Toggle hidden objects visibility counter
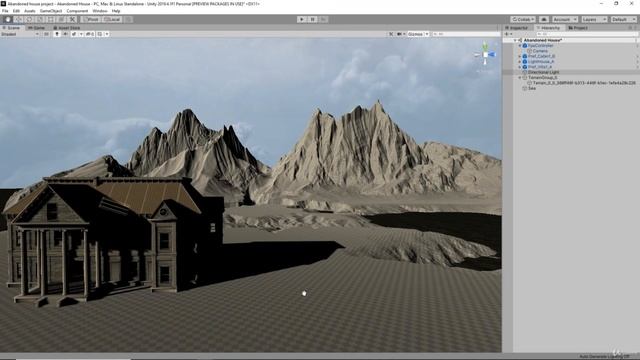The width and height of the screenshot is (640, 360). 90,34
